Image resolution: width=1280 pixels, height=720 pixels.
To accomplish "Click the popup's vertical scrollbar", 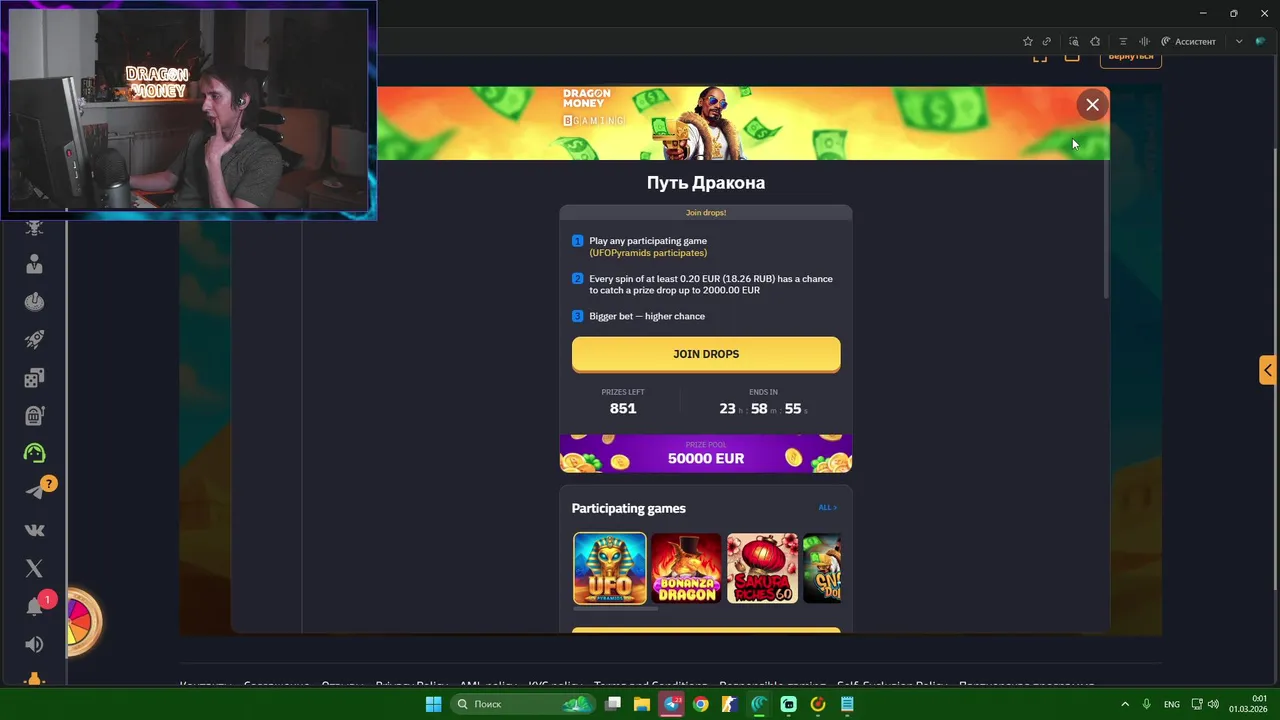I will click(1106, 228).
